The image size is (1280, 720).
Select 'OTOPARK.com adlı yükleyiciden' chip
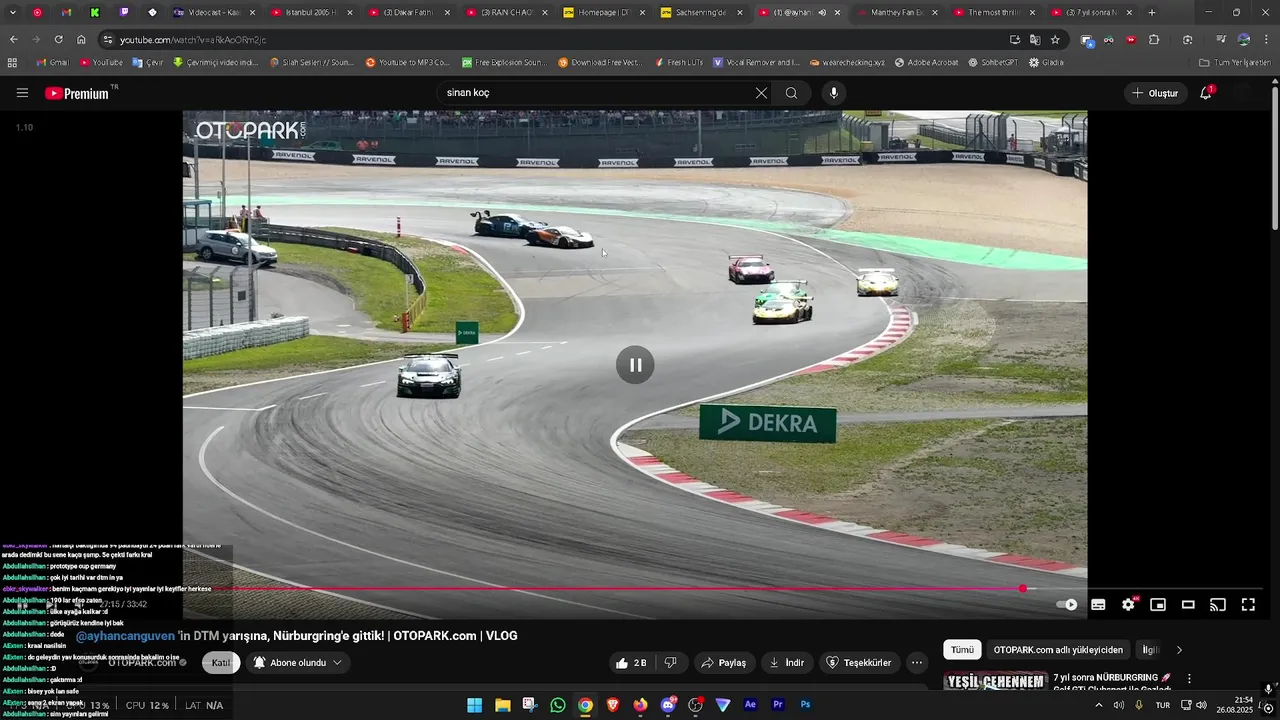[1058, 649]
